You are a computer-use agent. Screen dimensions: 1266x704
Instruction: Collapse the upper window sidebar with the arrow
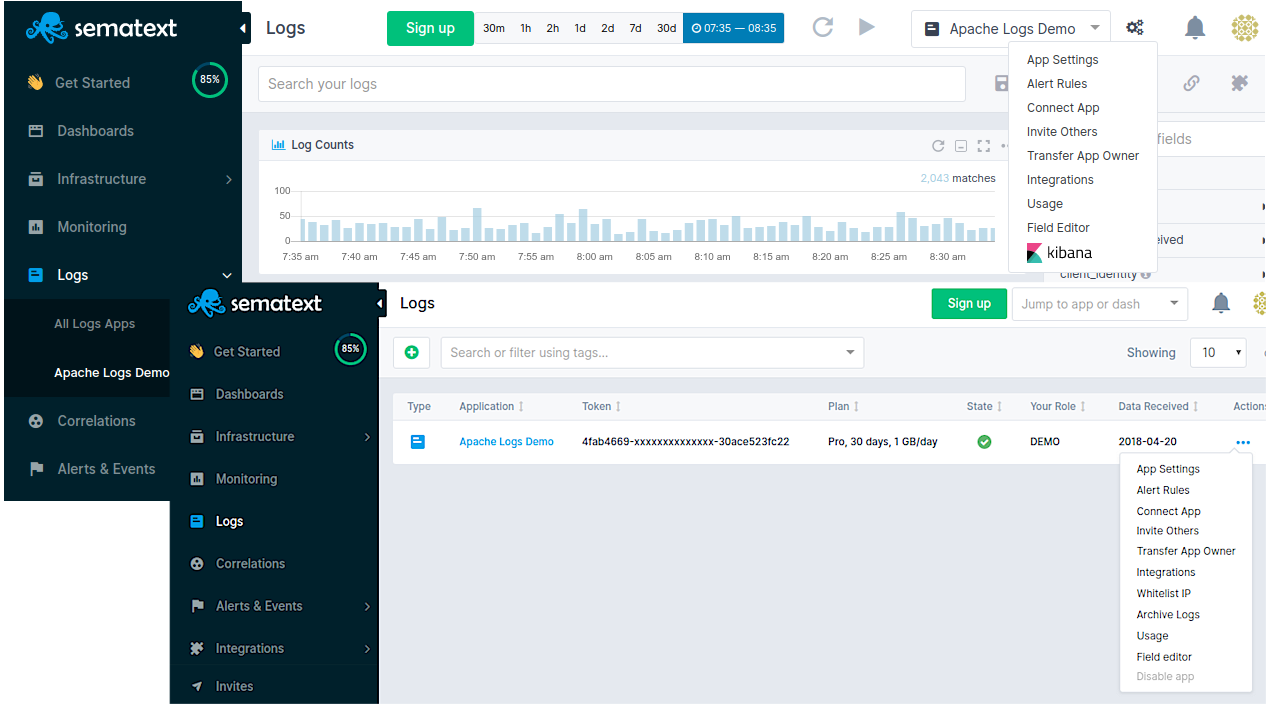(244, 28)
